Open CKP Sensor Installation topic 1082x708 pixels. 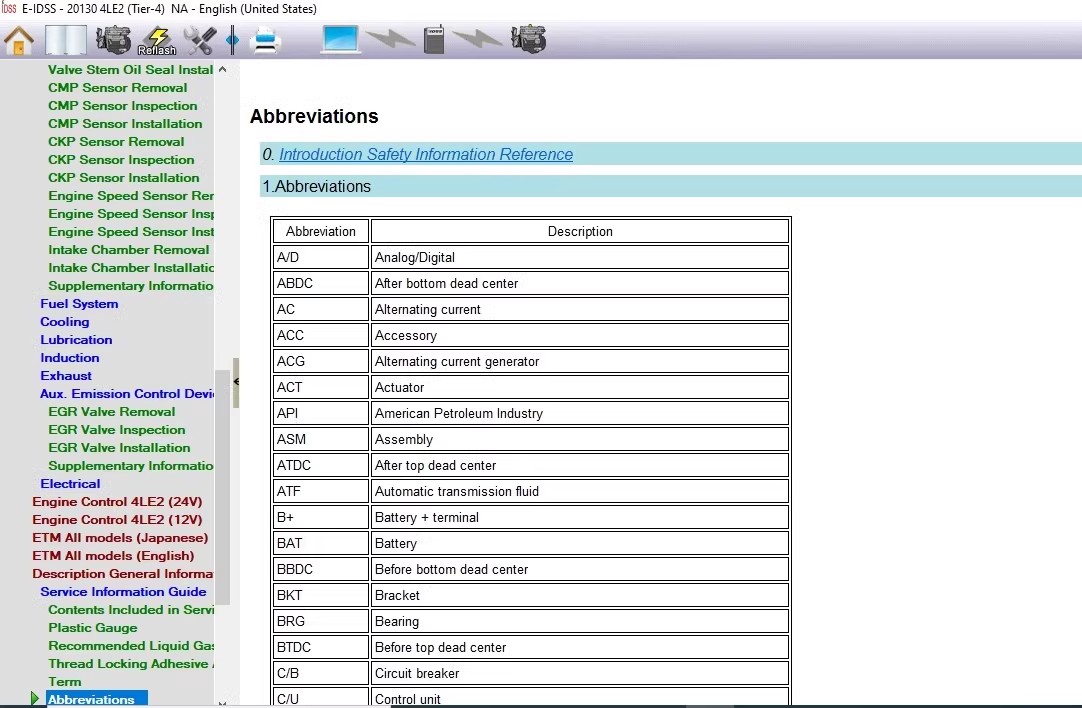[124, 177]
